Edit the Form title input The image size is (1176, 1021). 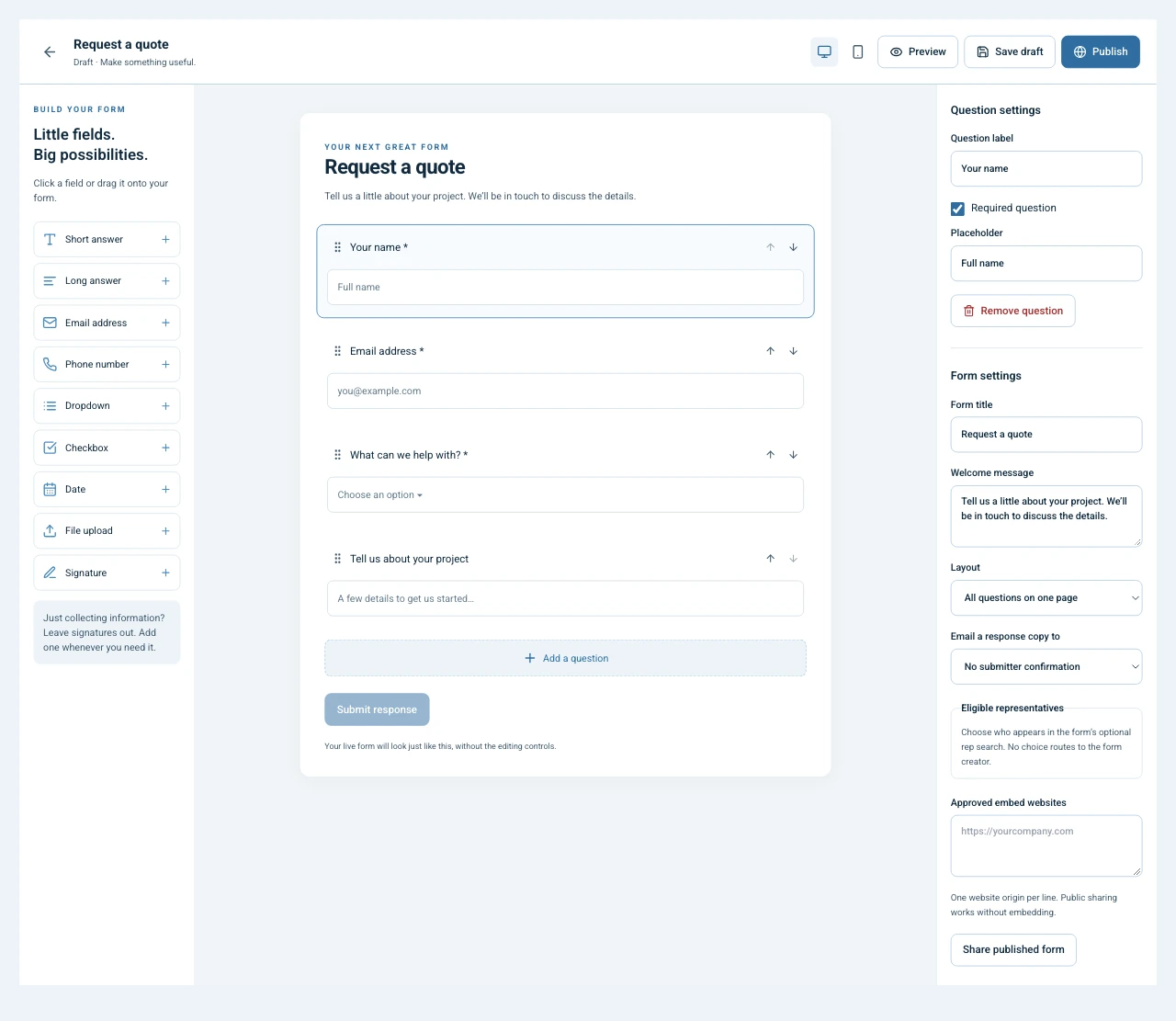pyautogui.click(x=1046, y=435)
